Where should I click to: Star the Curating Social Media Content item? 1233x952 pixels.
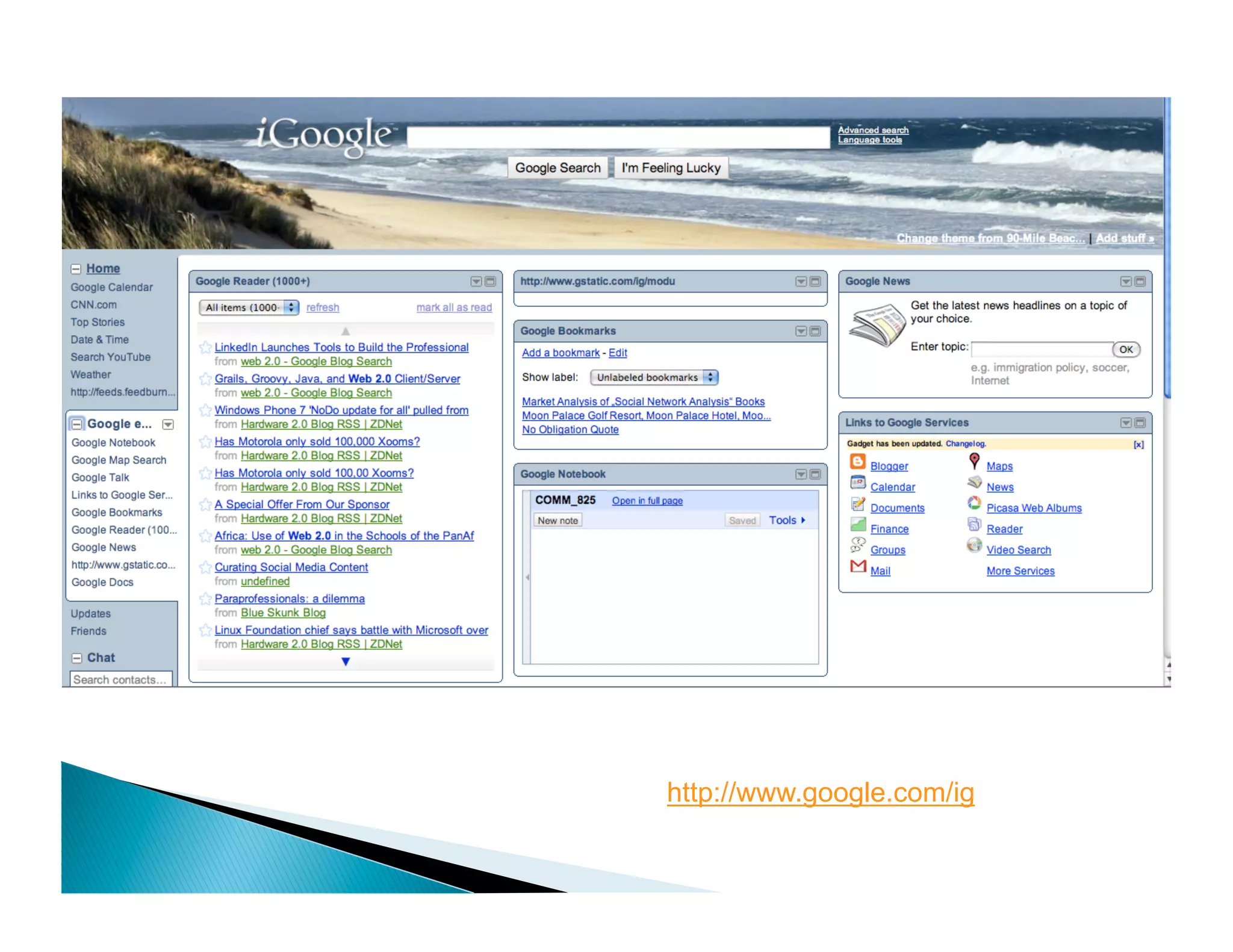click(x=205, y=567)
